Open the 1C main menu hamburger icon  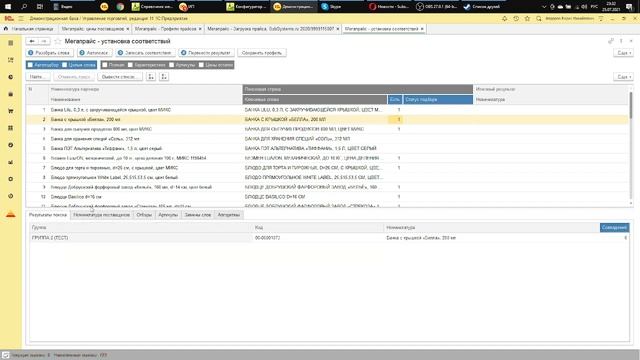(21, 18)
